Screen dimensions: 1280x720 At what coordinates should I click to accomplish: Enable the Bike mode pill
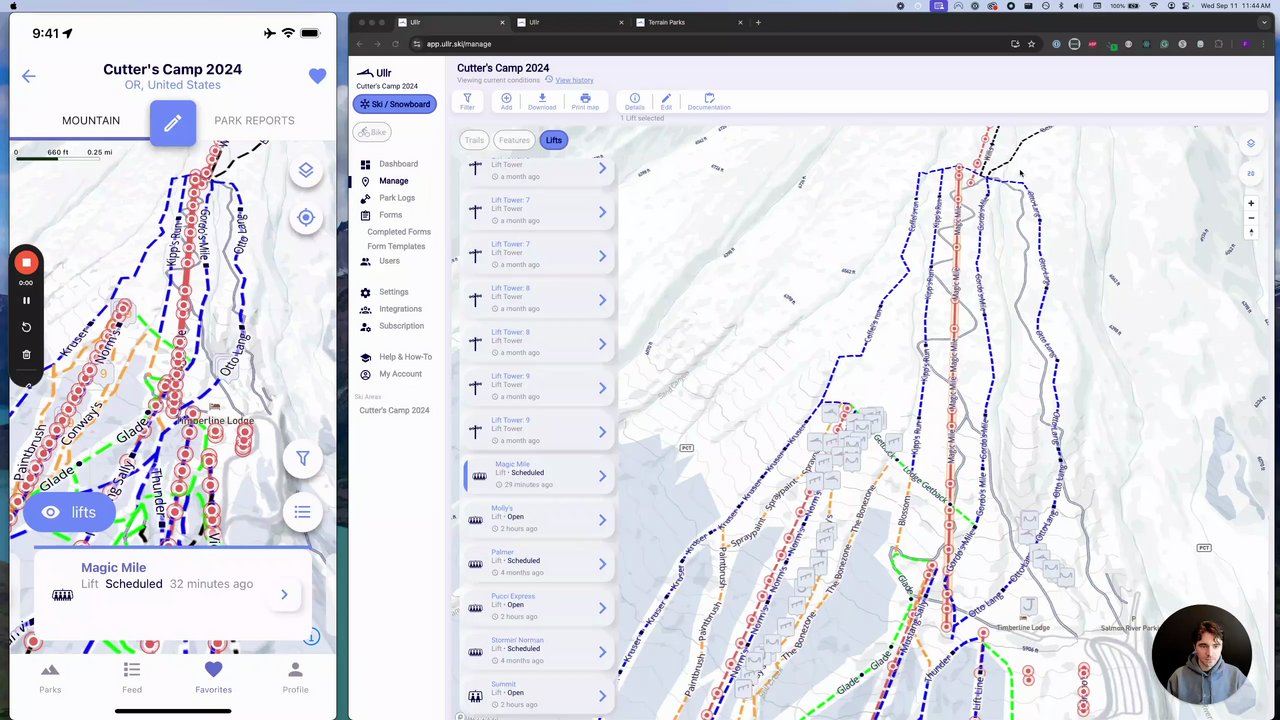372,132
